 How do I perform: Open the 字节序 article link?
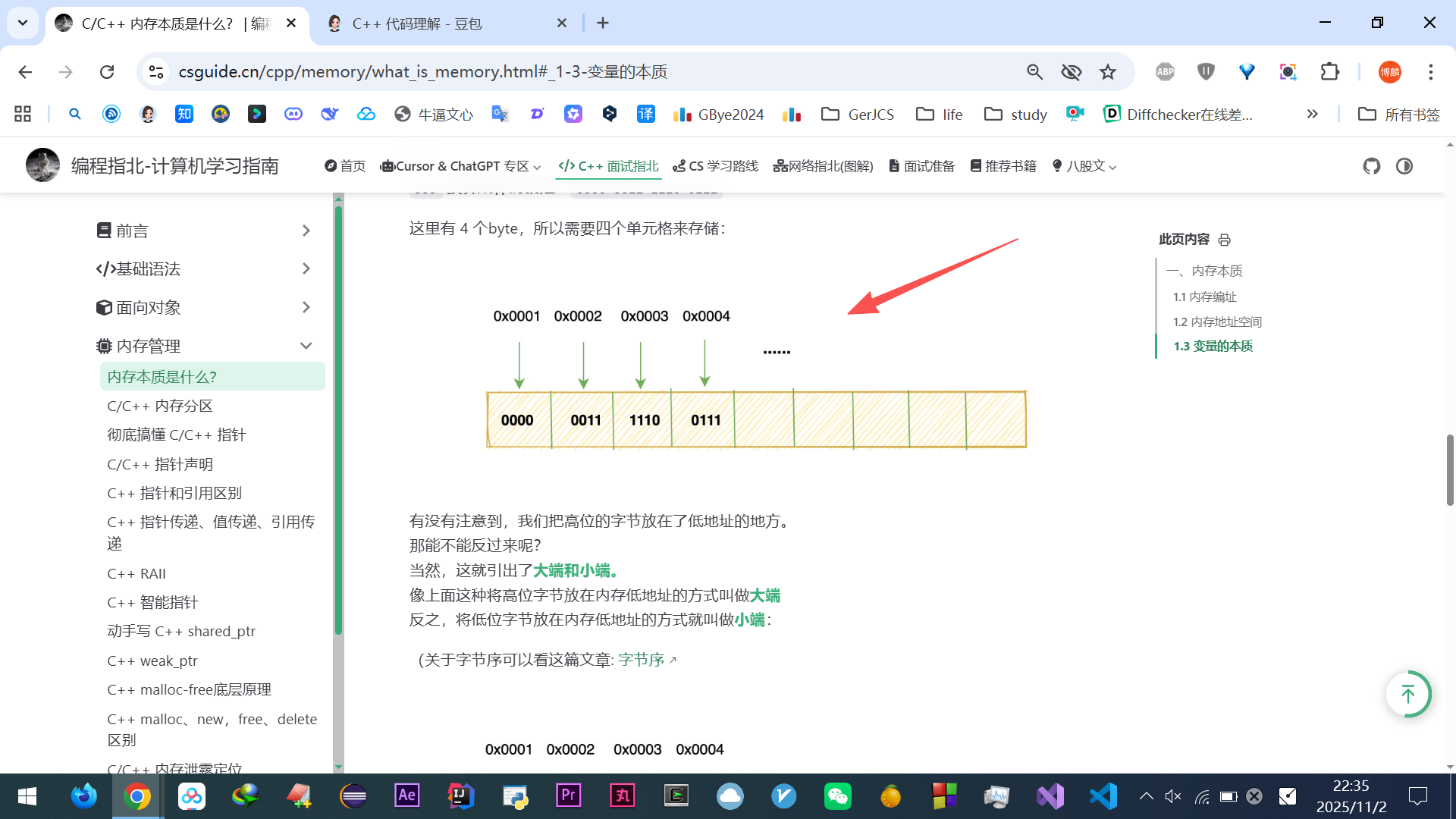click(x=642, y=660)
